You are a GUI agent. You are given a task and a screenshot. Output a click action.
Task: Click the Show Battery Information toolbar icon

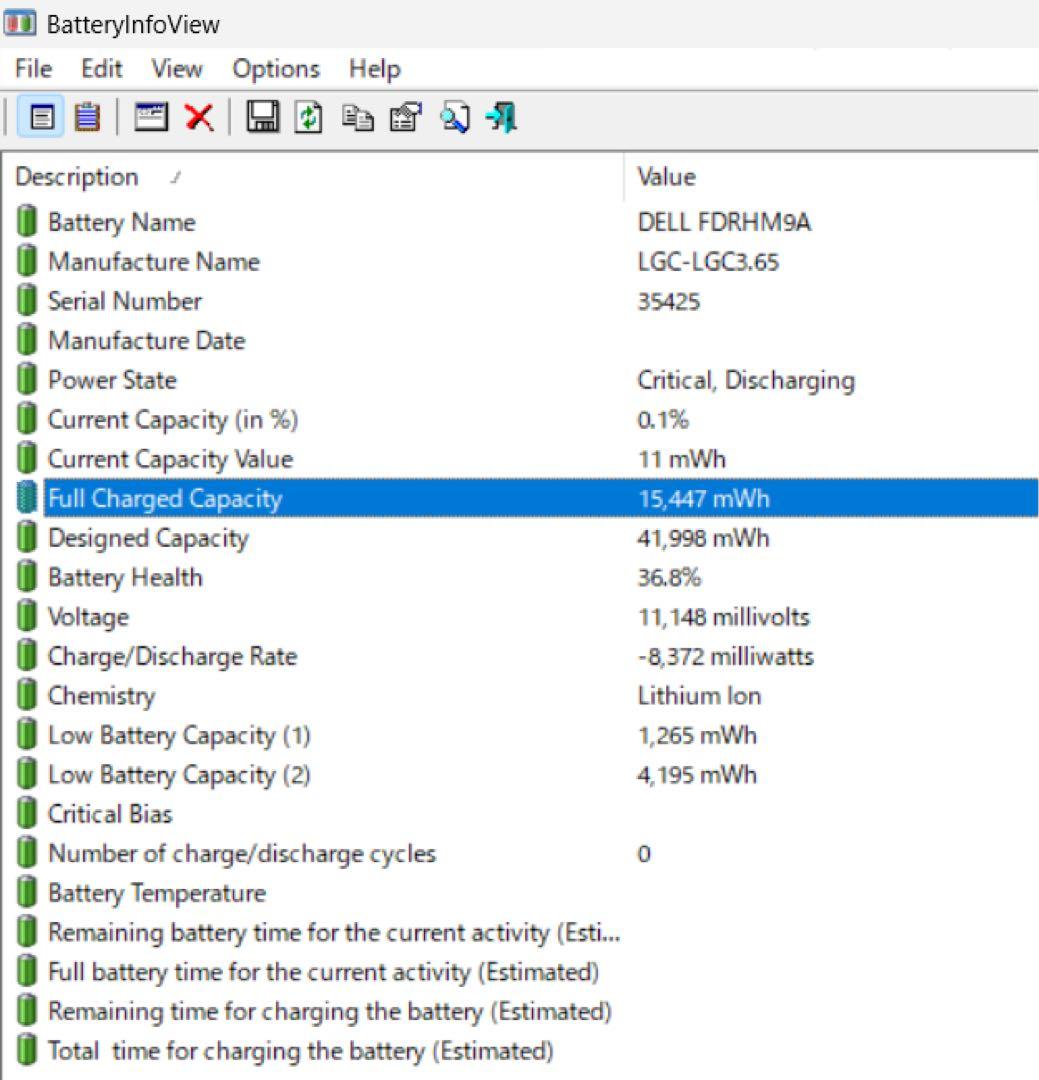[x=42, y=118]
